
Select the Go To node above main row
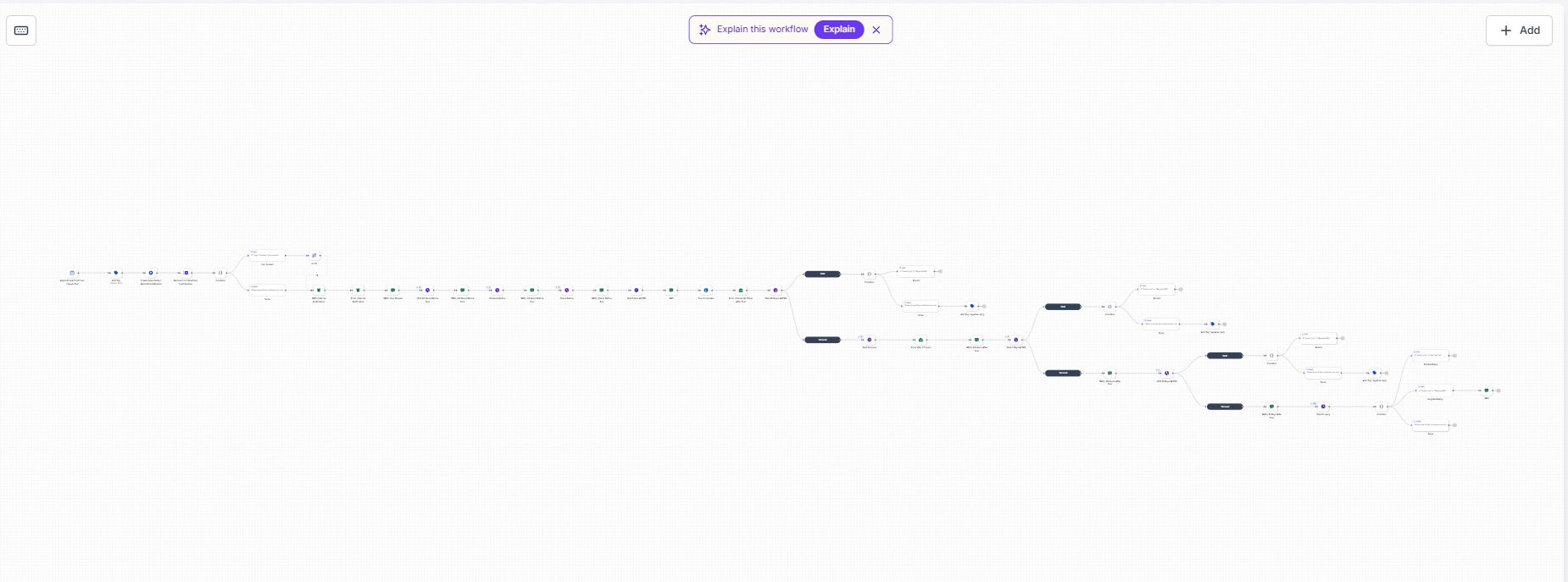pos(314,255)
